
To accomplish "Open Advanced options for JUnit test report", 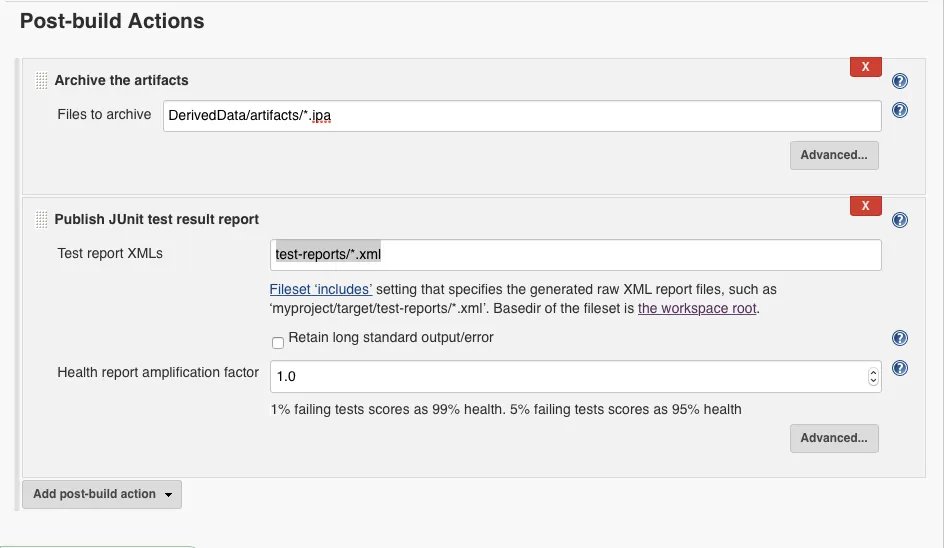I will click(834, 438).
